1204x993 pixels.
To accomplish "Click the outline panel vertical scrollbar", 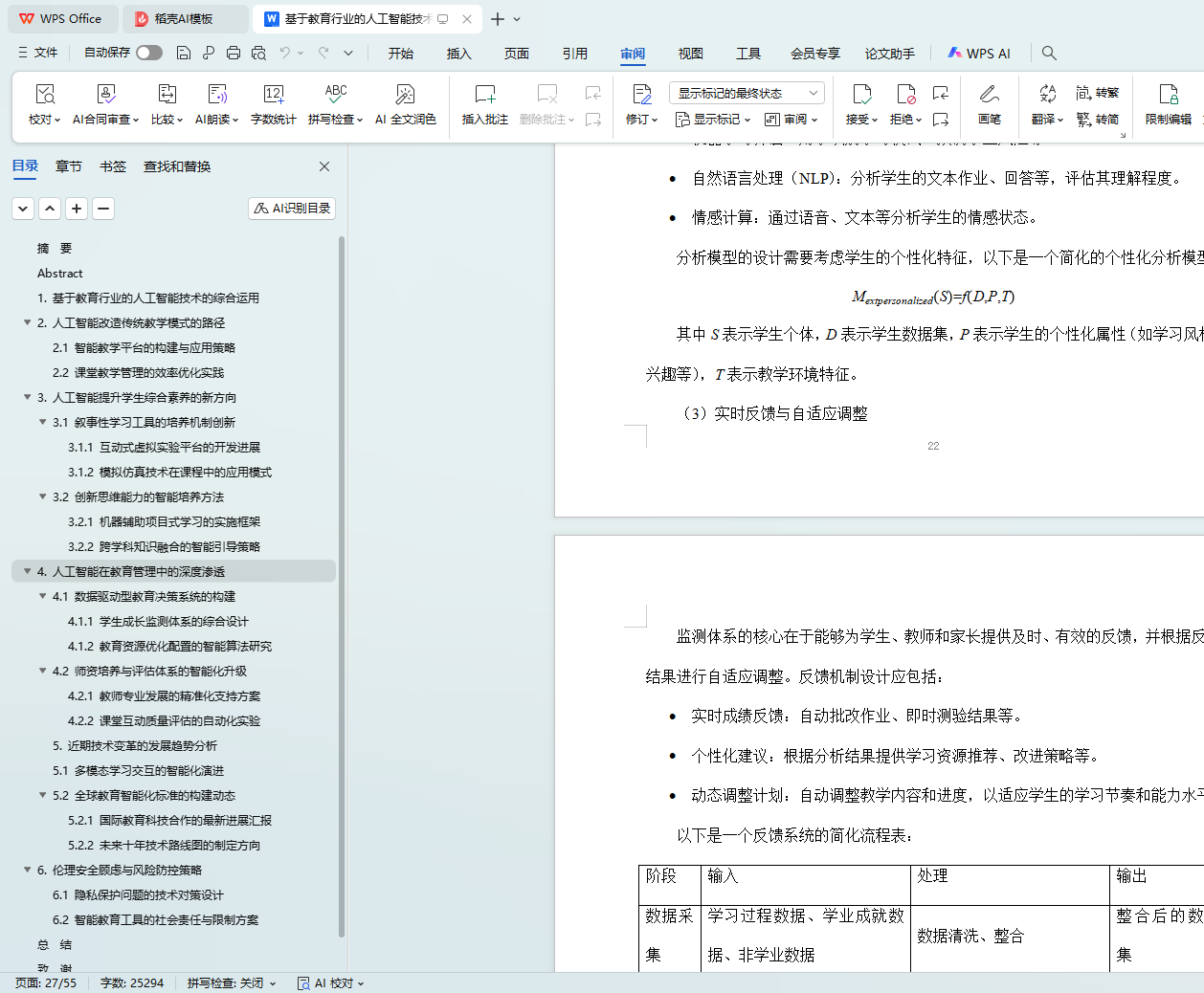I will point(342,574).
